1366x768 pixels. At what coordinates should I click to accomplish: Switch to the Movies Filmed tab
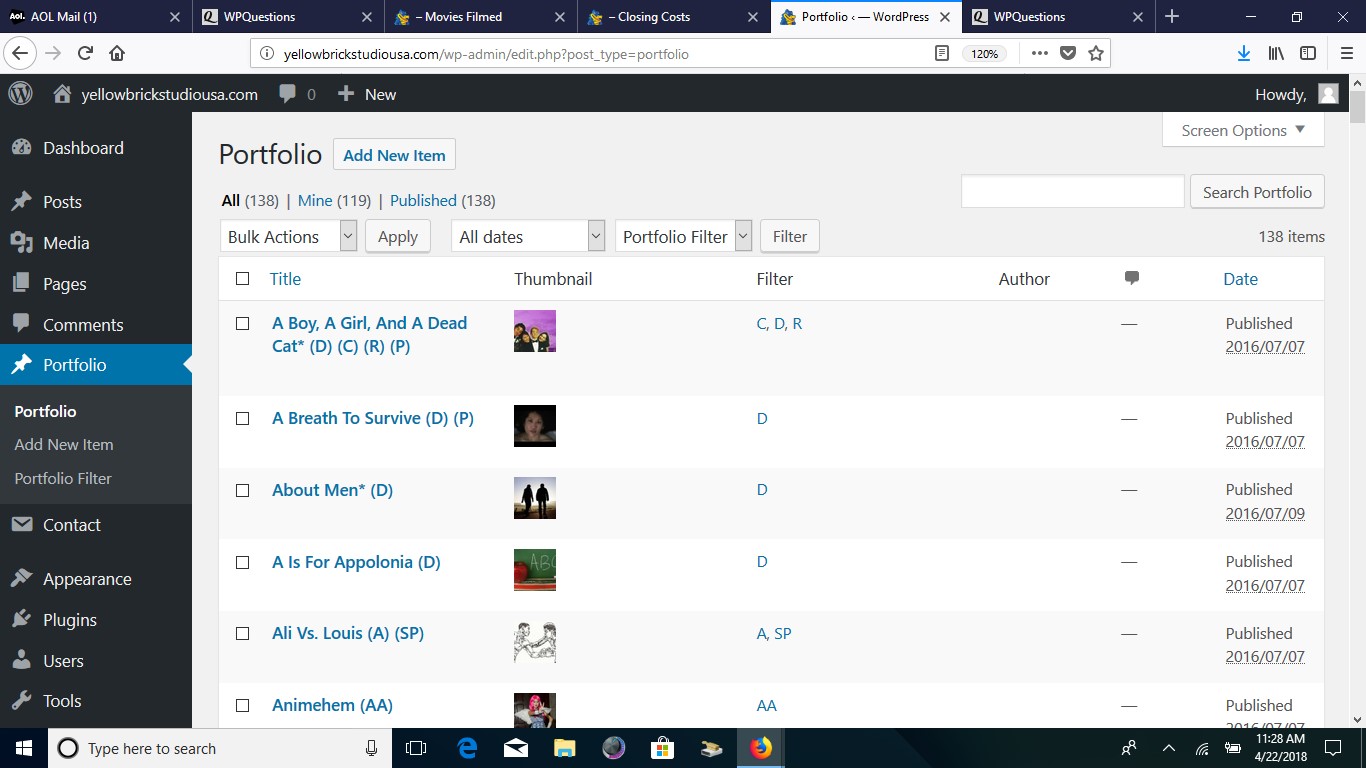481,17
